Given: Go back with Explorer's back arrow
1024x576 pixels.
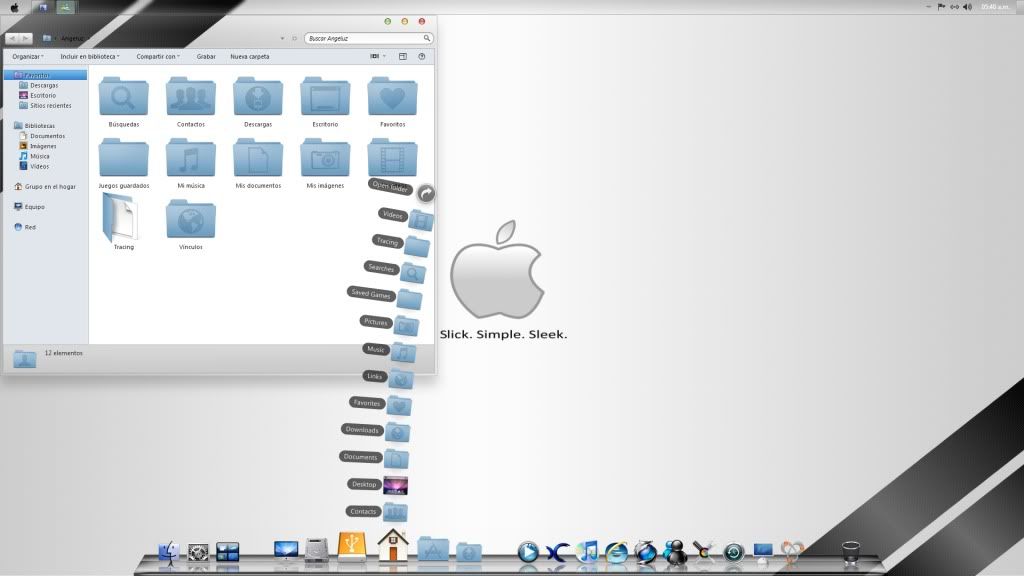Looking at the screenshot, I should (12, 39).
